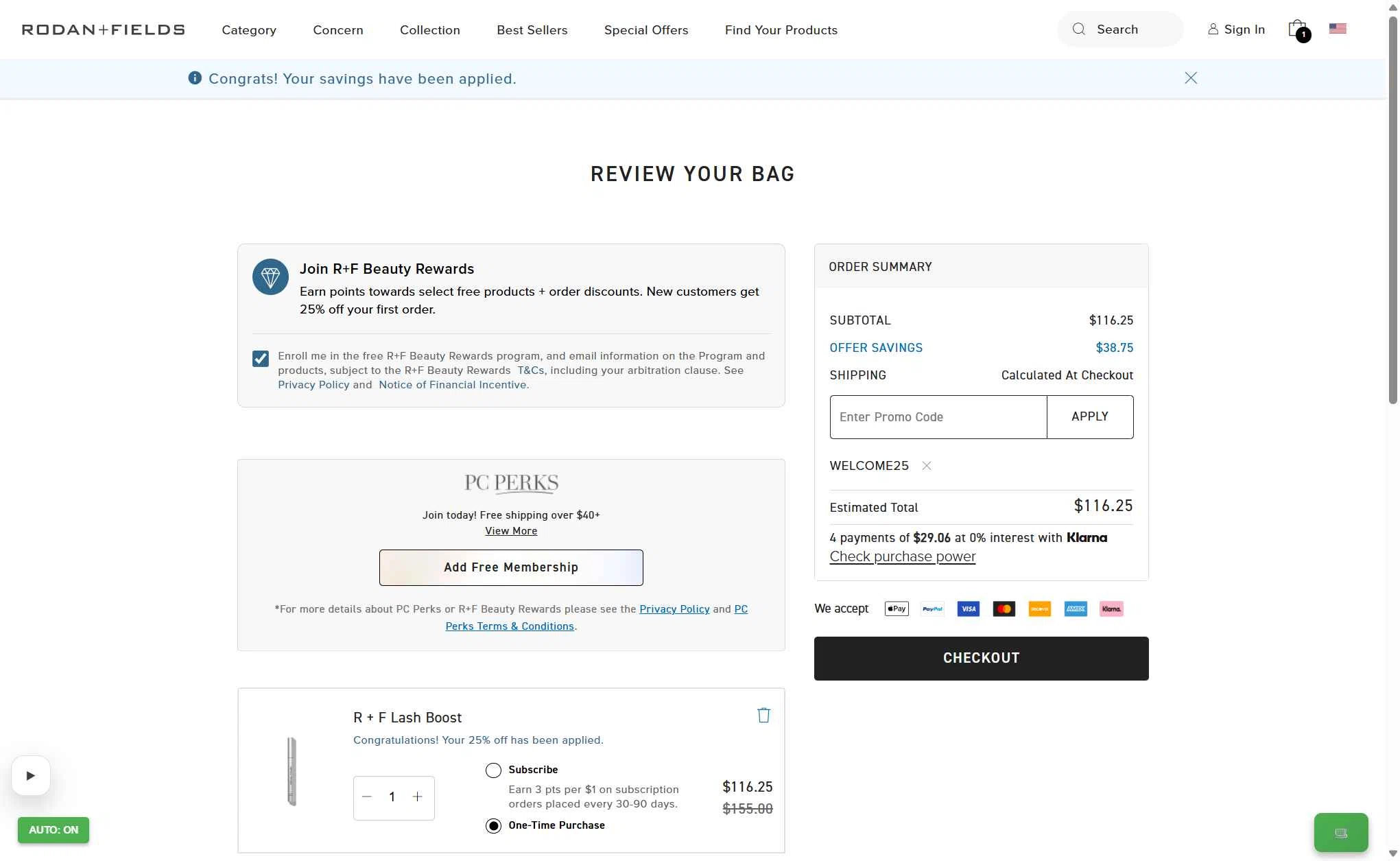Click the American Express payment icon
1400x861 pixels.
[x=1076, y=609]
